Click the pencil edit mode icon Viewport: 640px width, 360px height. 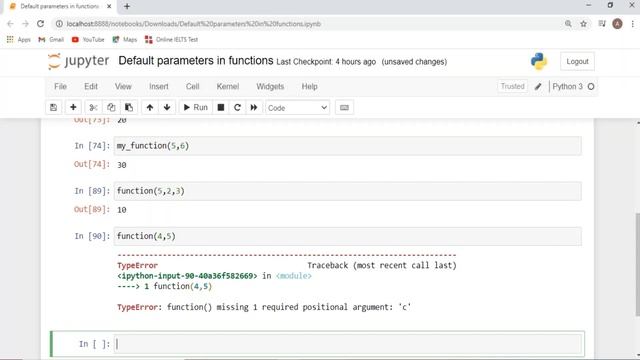point(538,87)
